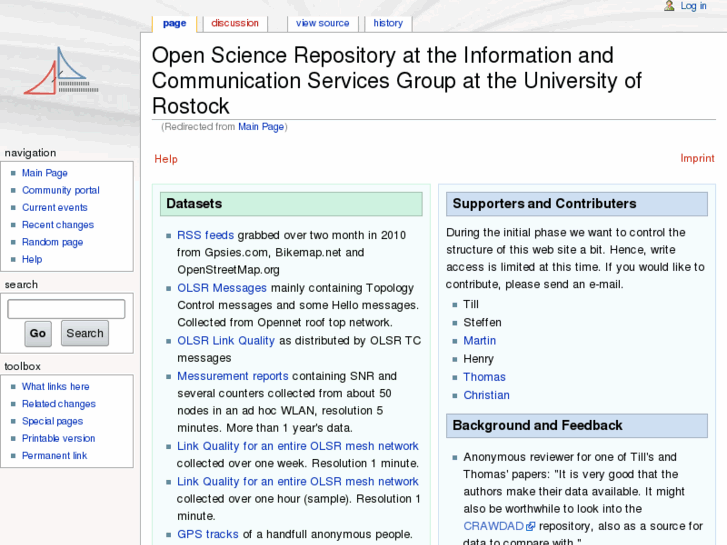Click the user icon beside Log in
The image size is (727, 545).
coord(669,6)
